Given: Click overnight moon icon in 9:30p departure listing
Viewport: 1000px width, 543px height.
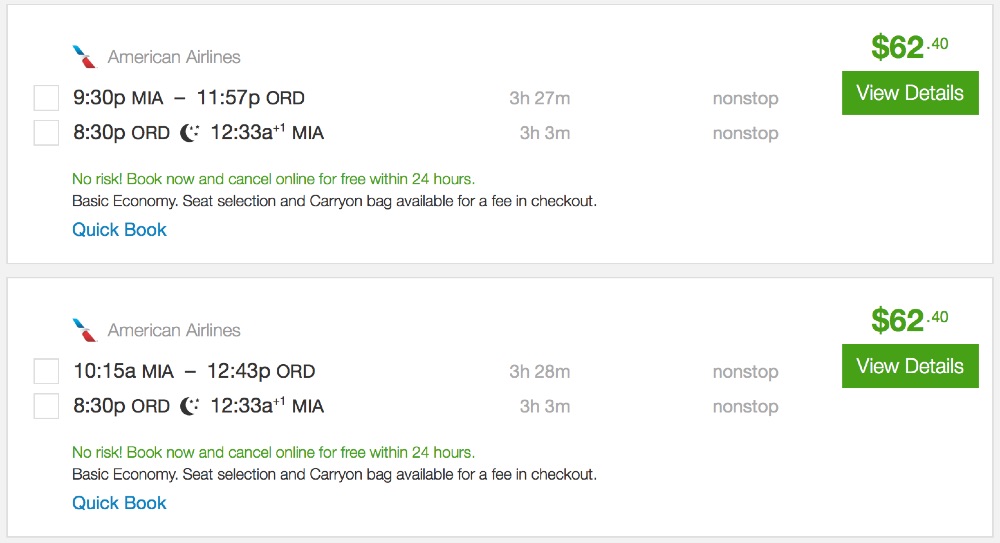Looking at the screenshot, I should click(x=190, y=133).
